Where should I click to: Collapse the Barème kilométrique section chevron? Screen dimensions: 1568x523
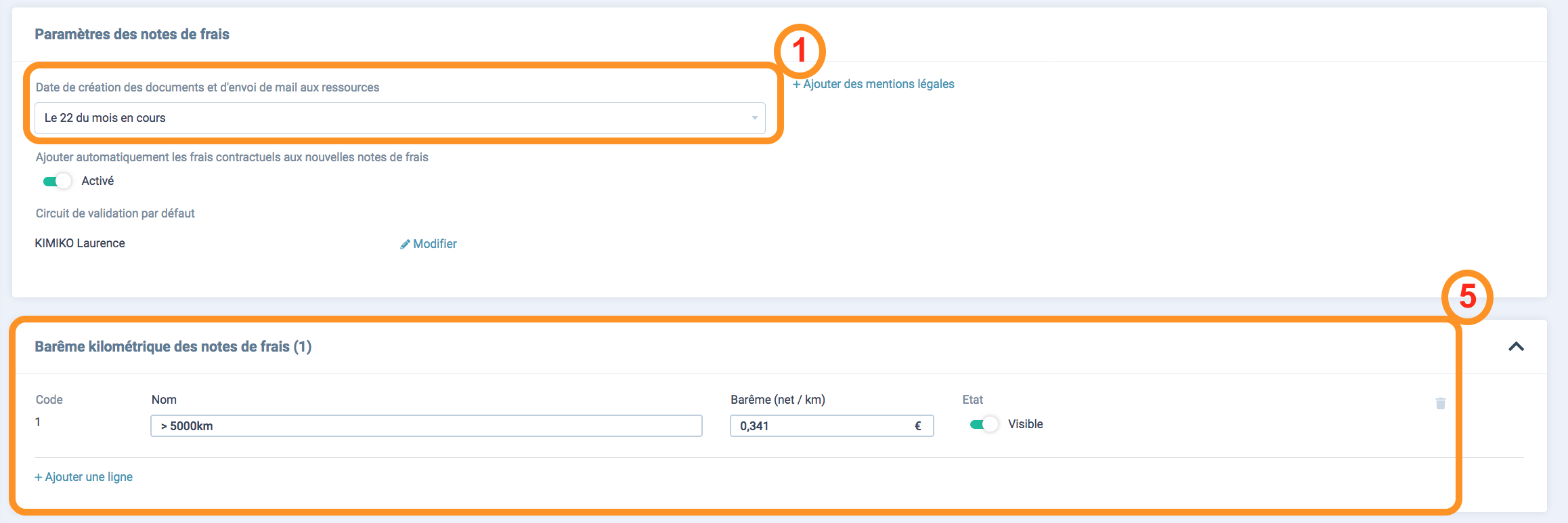1517,346
